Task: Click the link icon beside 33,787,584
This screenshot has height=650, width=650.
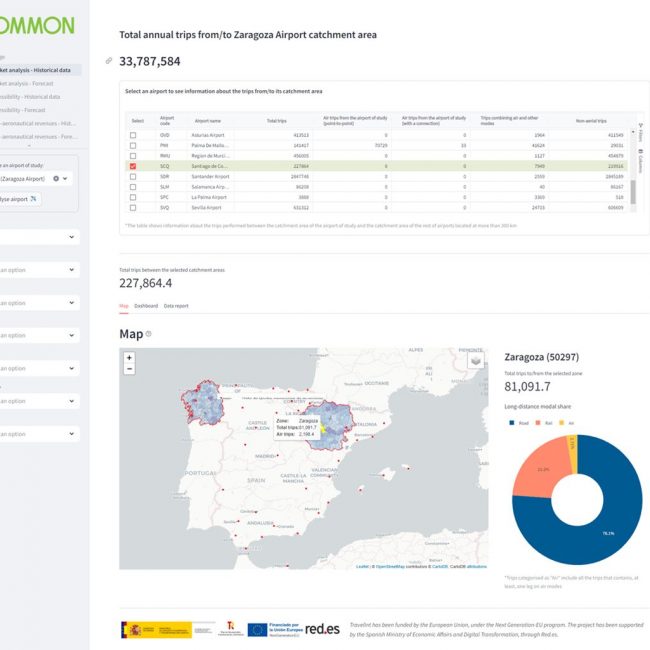Action: click(109, 61)
